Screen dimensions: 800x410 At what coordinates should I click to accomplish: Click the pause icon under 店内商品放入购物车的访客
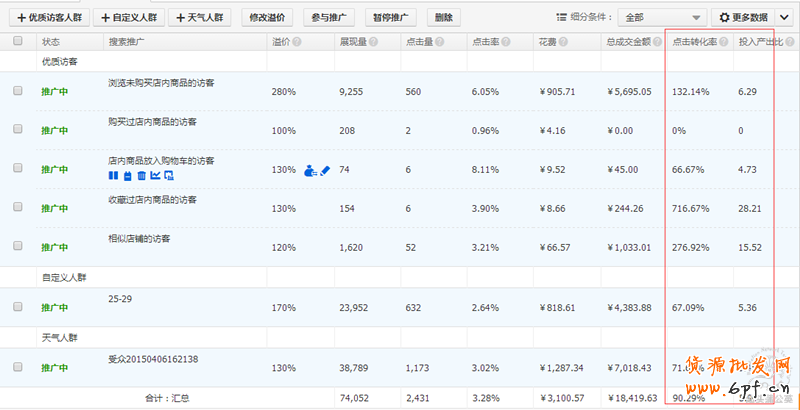[112, 176]
